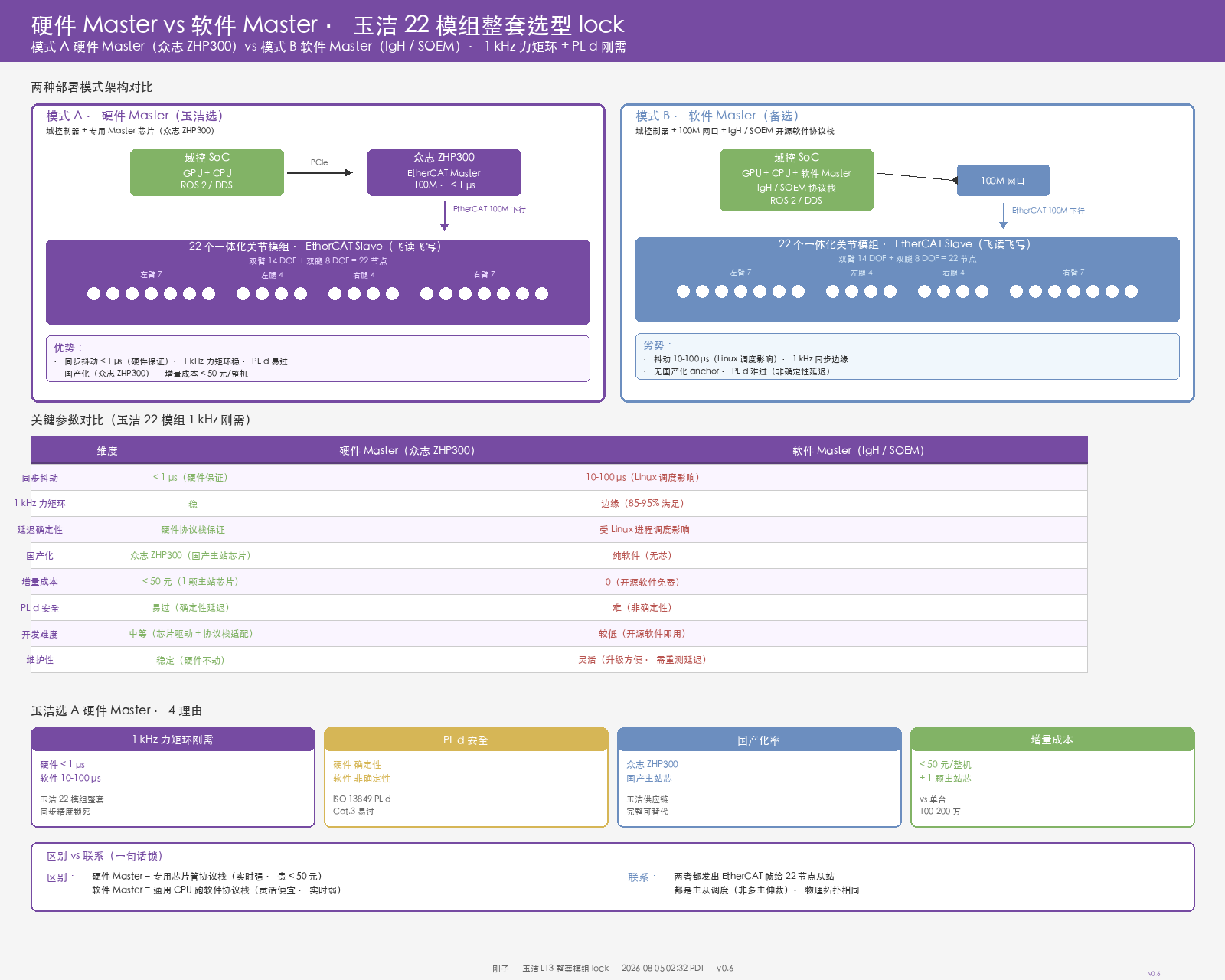
Task: Click the 域控 SoC box in 模式 A
Action: (207, 172)
